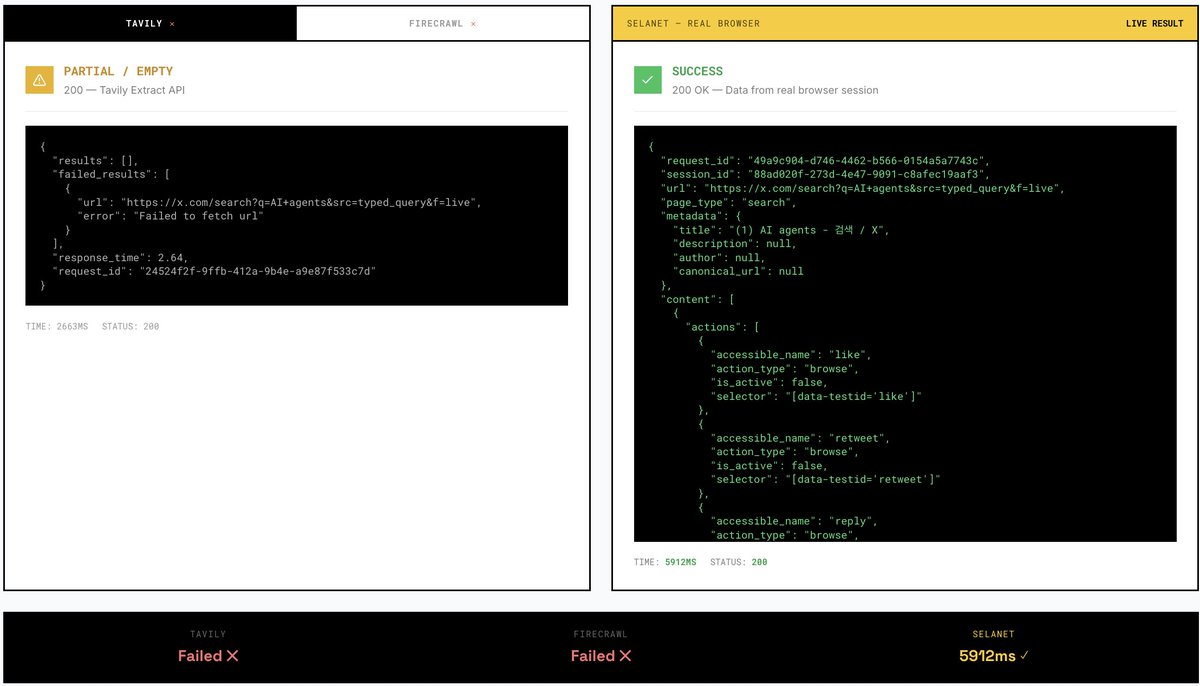Switch to the TAVILY tab

[x=150, y=23]
